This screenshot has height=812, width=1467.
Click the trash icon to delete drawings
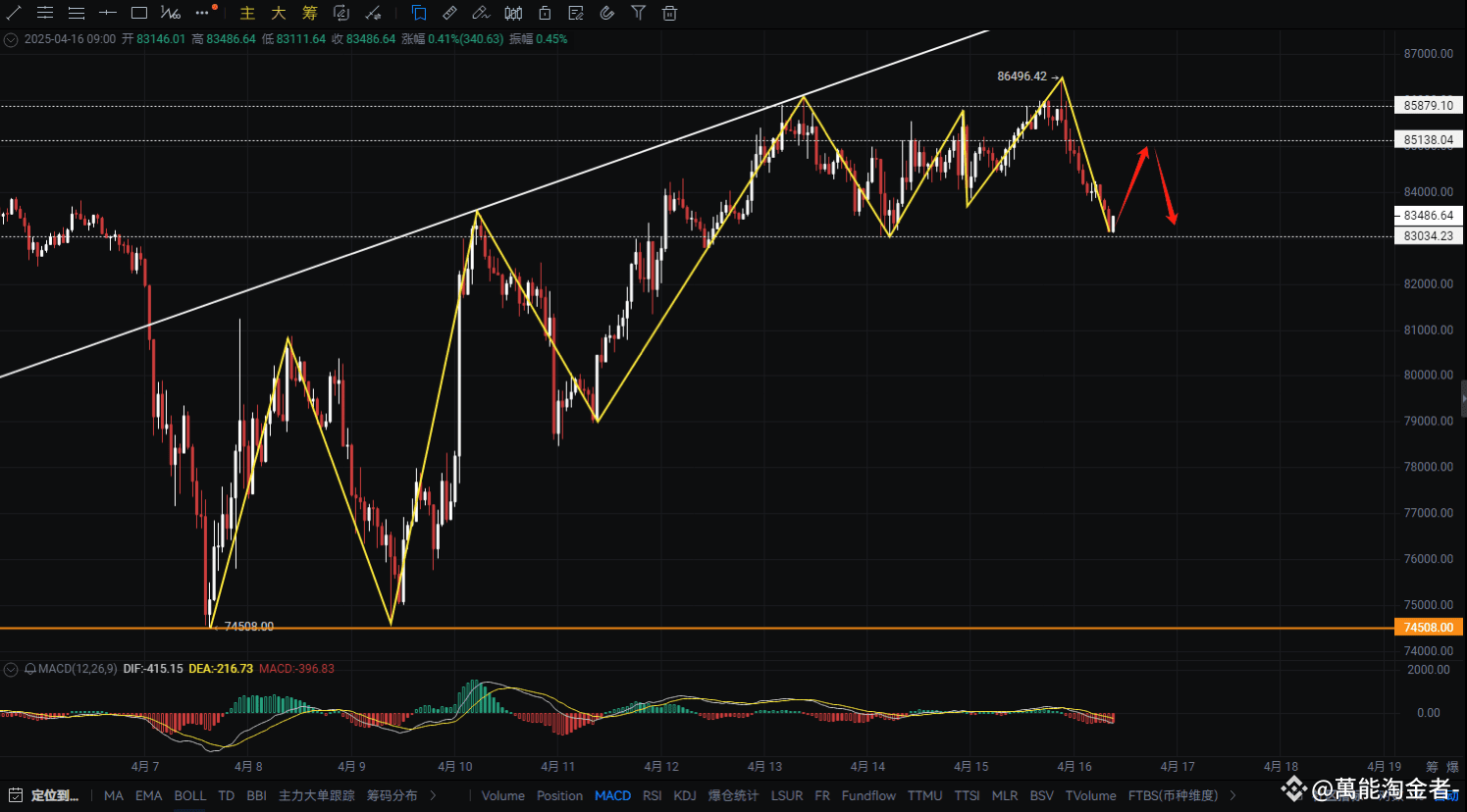coord(669,13)
